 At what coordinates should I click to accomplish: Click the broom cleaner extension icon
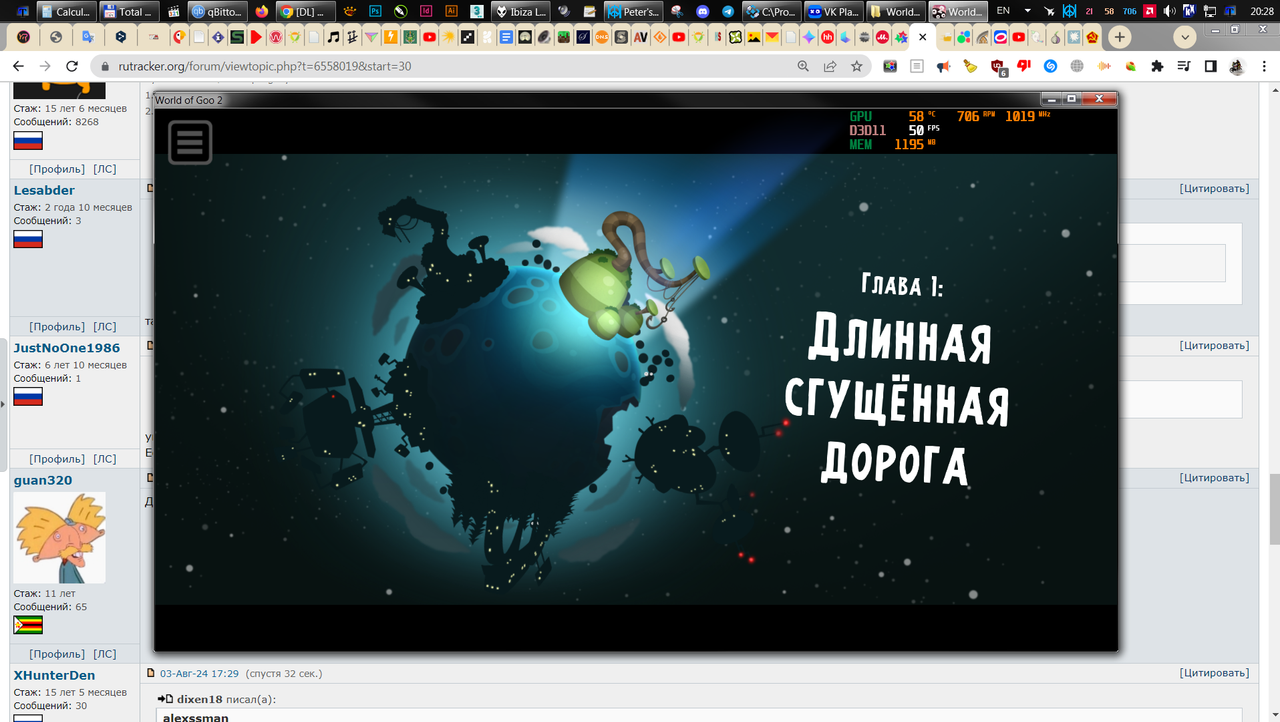pos(970,66)
